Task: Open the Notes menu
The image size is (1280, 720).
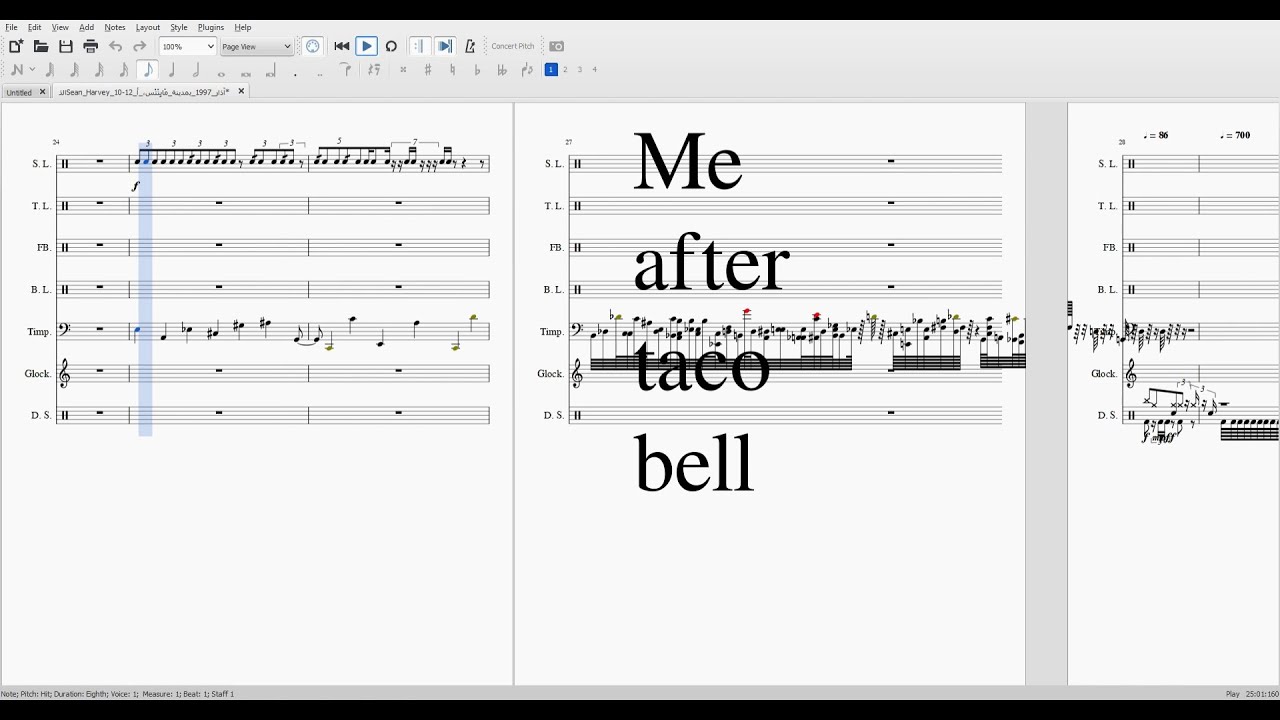Action: (x=115, y=27)
